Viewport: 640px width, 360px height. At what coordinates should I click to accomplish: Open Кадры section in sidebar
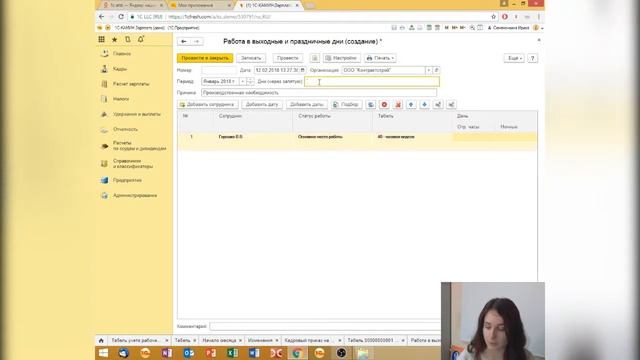(x=120, y=69)
